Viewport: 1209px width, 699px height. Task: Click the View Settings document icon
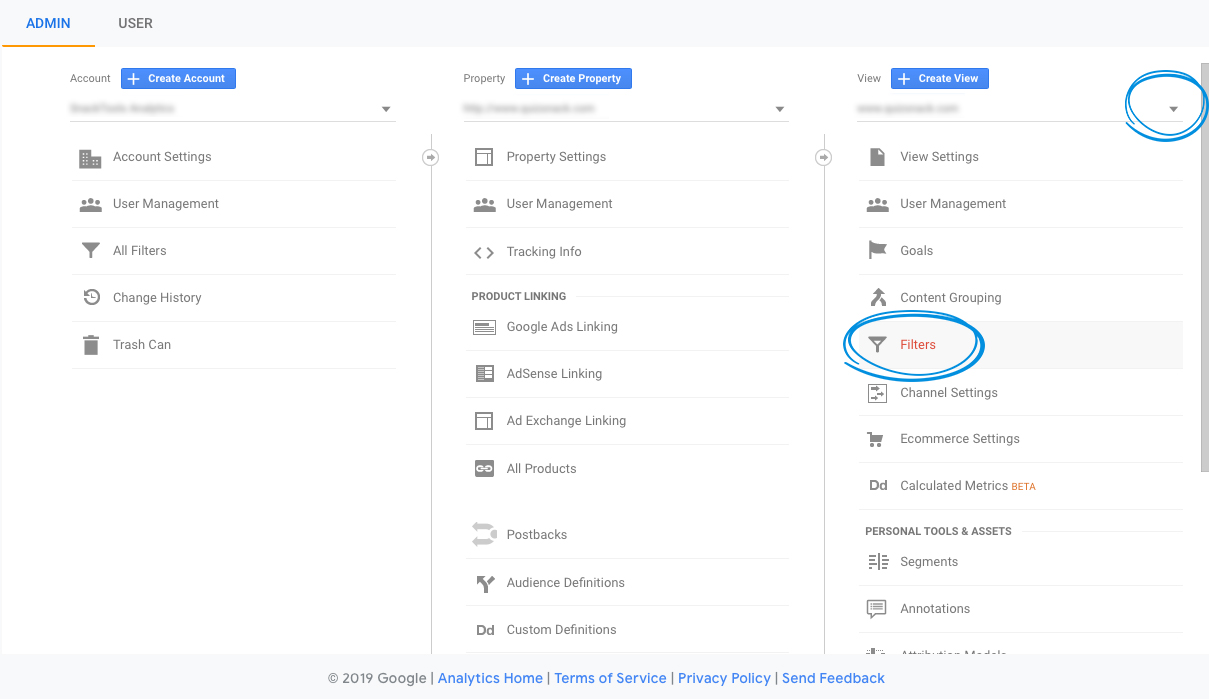pos(877,157)
